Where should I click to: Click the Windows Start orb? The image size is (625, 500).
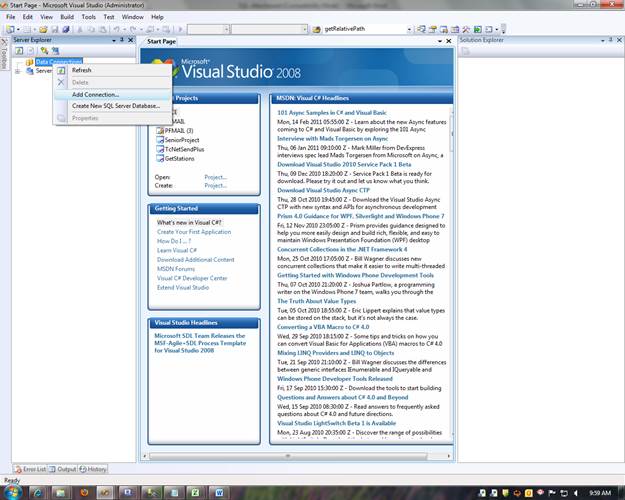click(12, 491)
